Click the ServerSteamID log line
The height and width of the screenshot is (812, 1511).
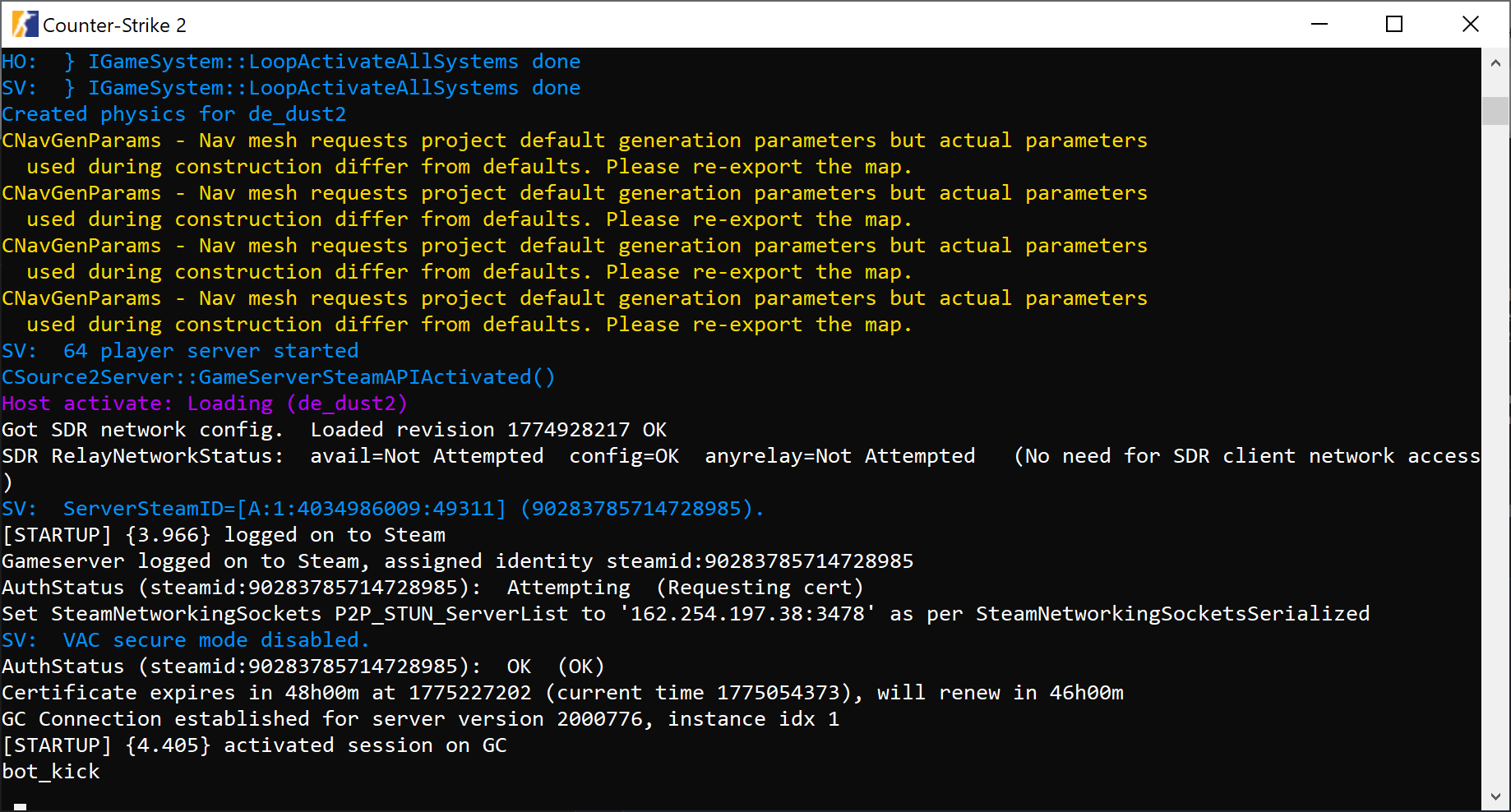[x=382, y=509]
